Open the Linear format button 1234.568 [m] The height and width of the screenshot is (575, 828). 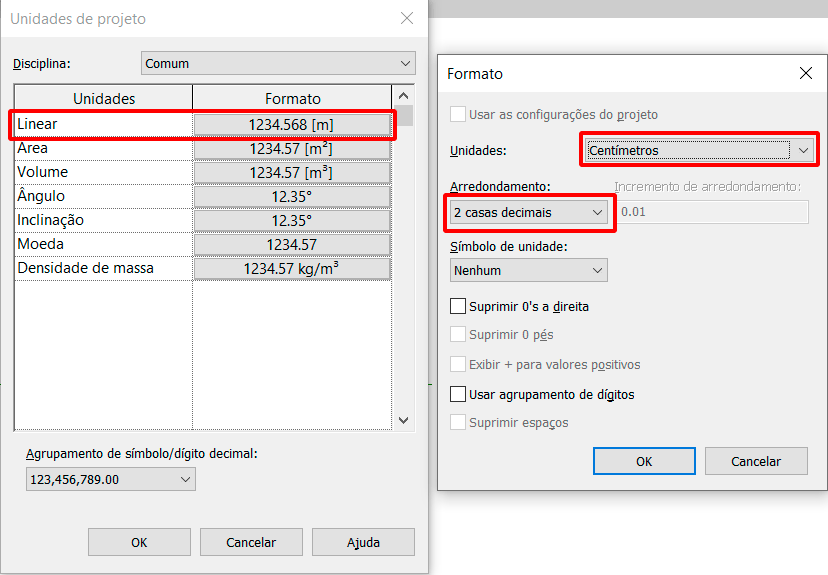point(292,125)
